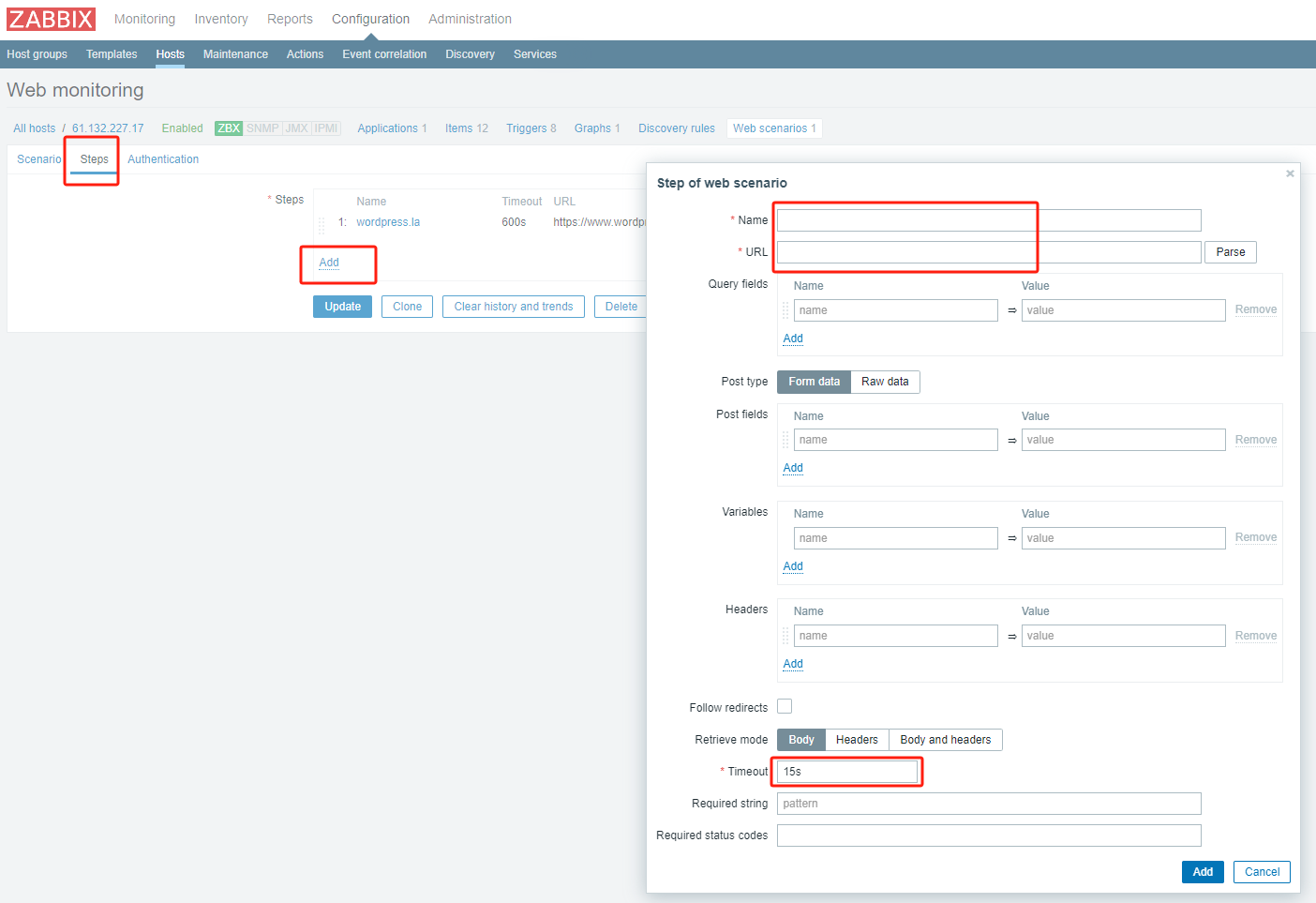The image size is (1316, 903).
Task: Click drag handle in Post fields row
Action: coord(785,440)
